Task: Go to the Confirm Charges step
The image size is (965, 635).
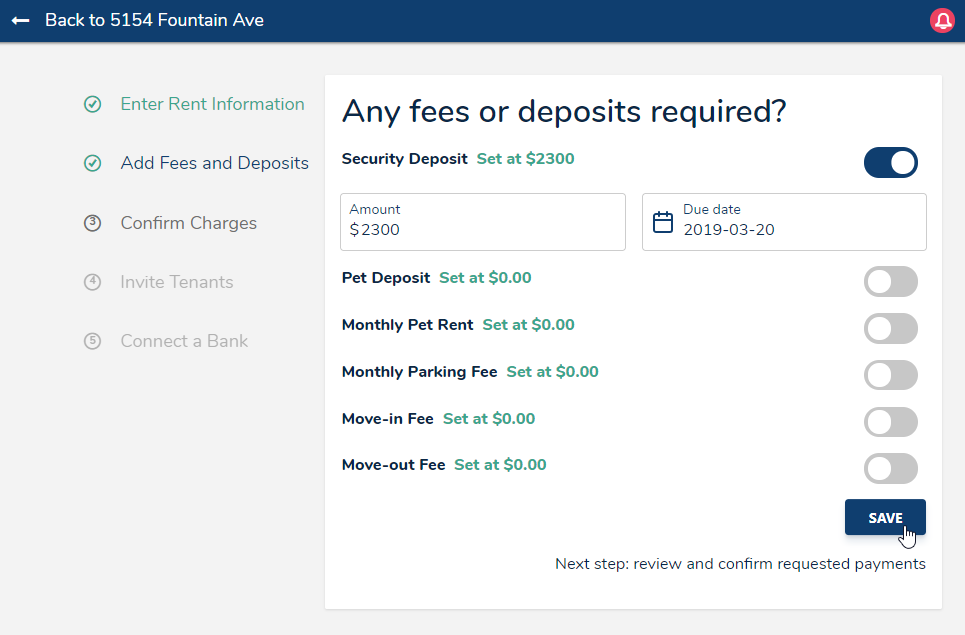Action: 188,223
